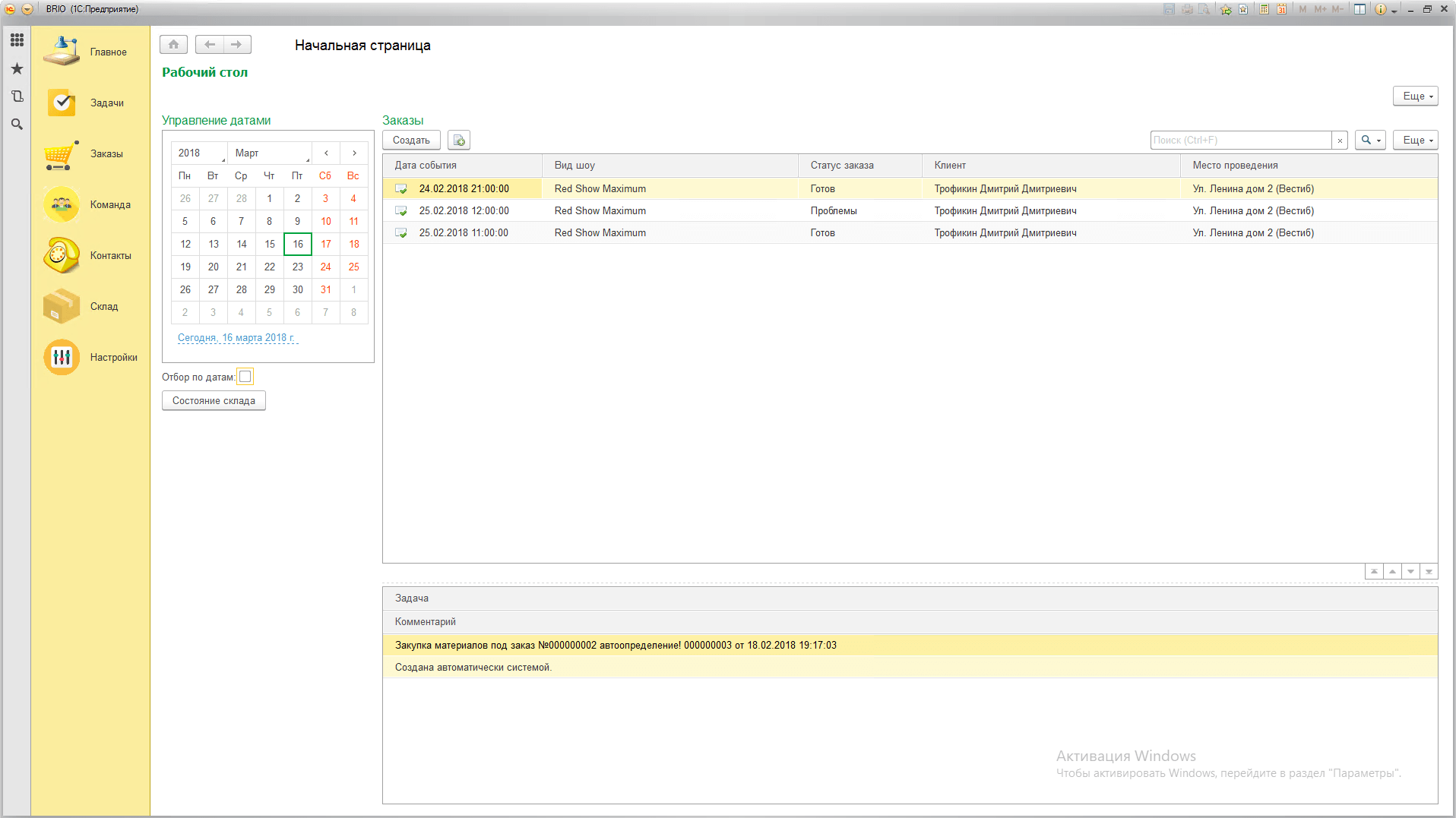Expand the top Еще dropdown menu
The height and width of the screenshot is (818, 1456).
pos(1415,96)
